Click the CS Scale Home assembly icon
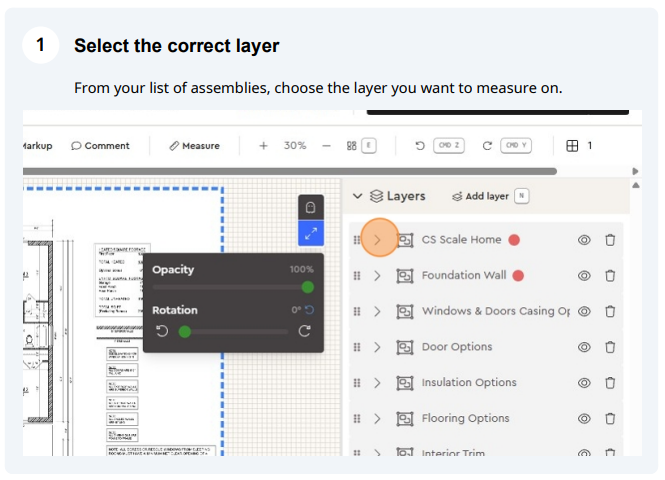Image resolution: width=665 pixels, height=480 pixels. [405, 240]
